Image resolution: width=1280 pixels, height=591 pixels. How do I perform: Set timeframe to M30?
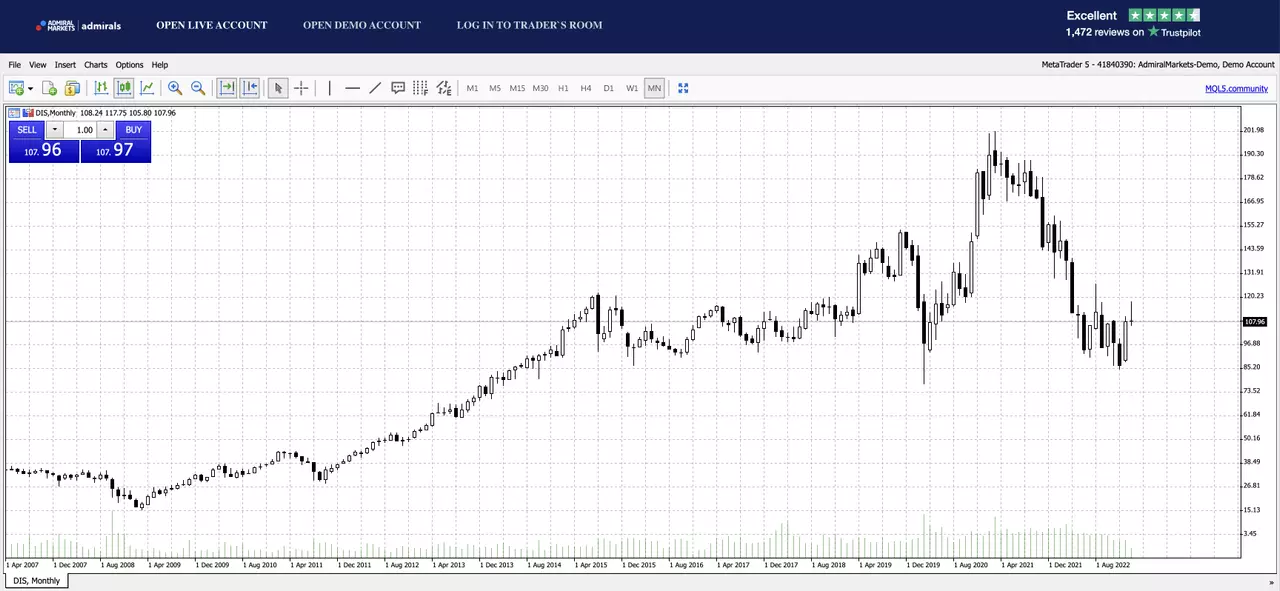pos(540,88)
